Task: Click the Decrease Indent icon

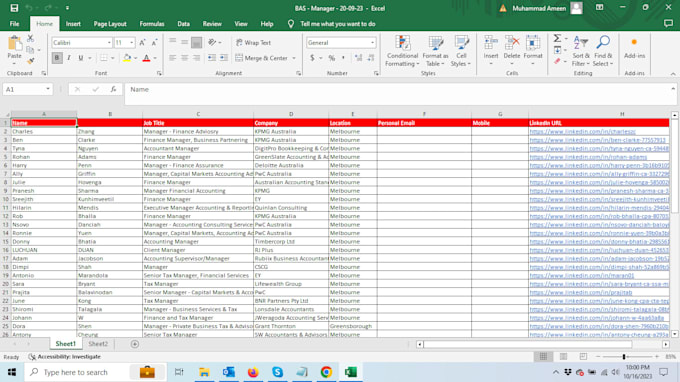Action: click(x=212, y=58)
